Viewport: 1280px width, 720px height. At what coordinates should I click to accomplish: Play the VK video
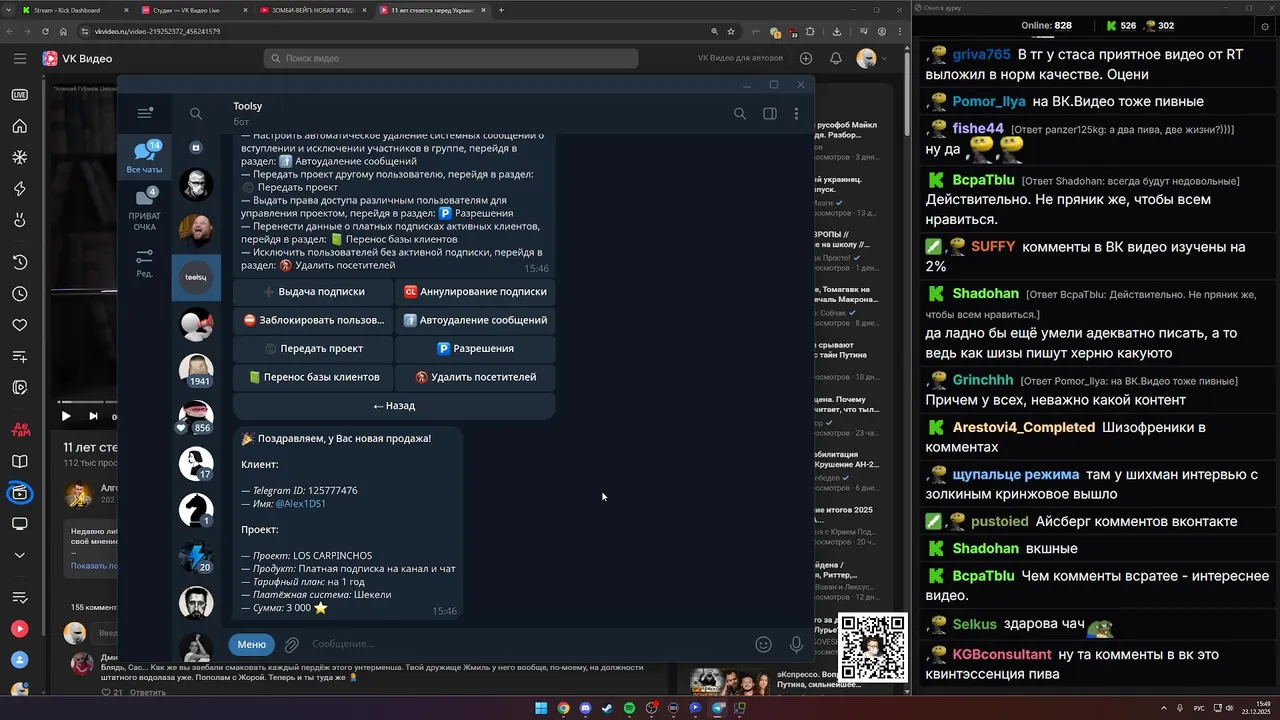pos(66,416)
